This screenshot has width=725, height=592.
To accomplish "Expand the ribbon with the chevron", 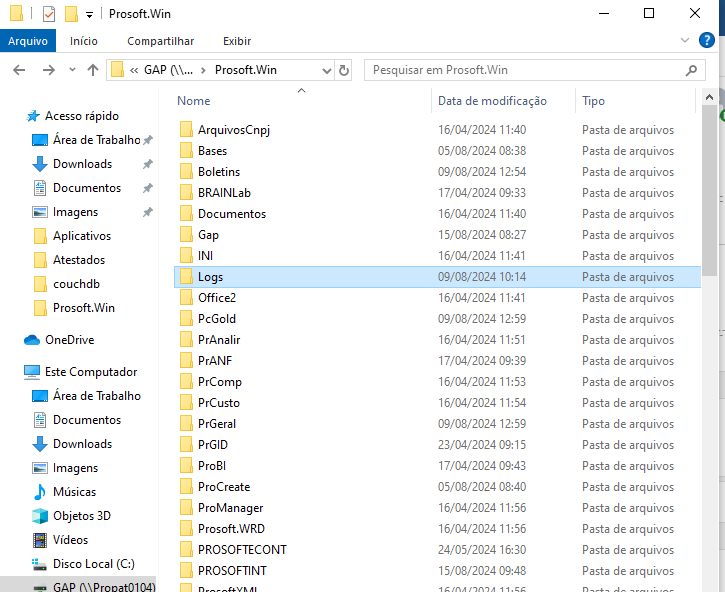I will pos(685,41).
